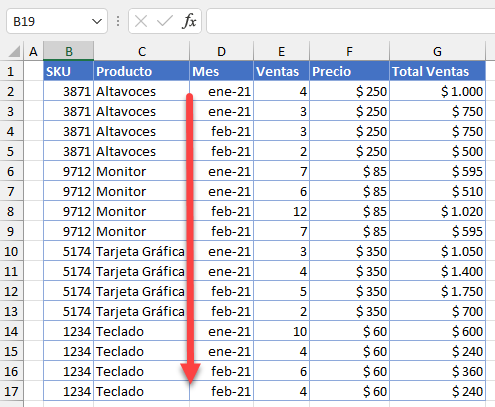Click the Total Ventas header cell
The width and height of the screenshot is (495, 407).
point(437,71)
